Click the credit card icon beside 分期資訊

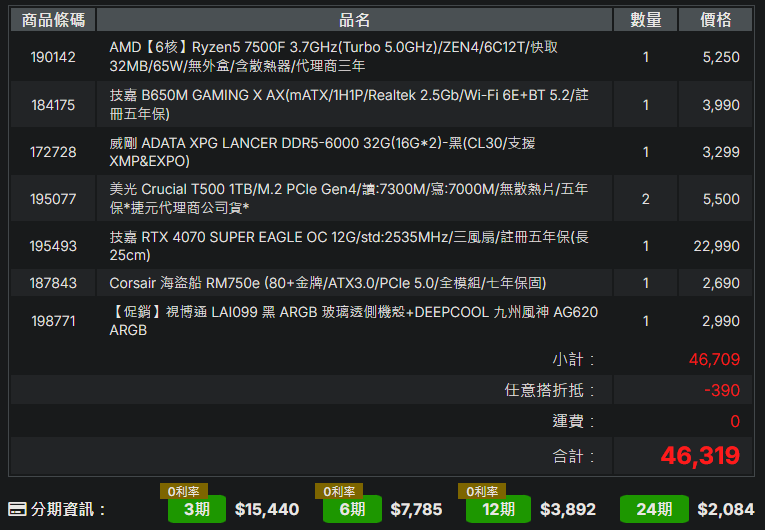pyautogui.click(x=18, y=509)
